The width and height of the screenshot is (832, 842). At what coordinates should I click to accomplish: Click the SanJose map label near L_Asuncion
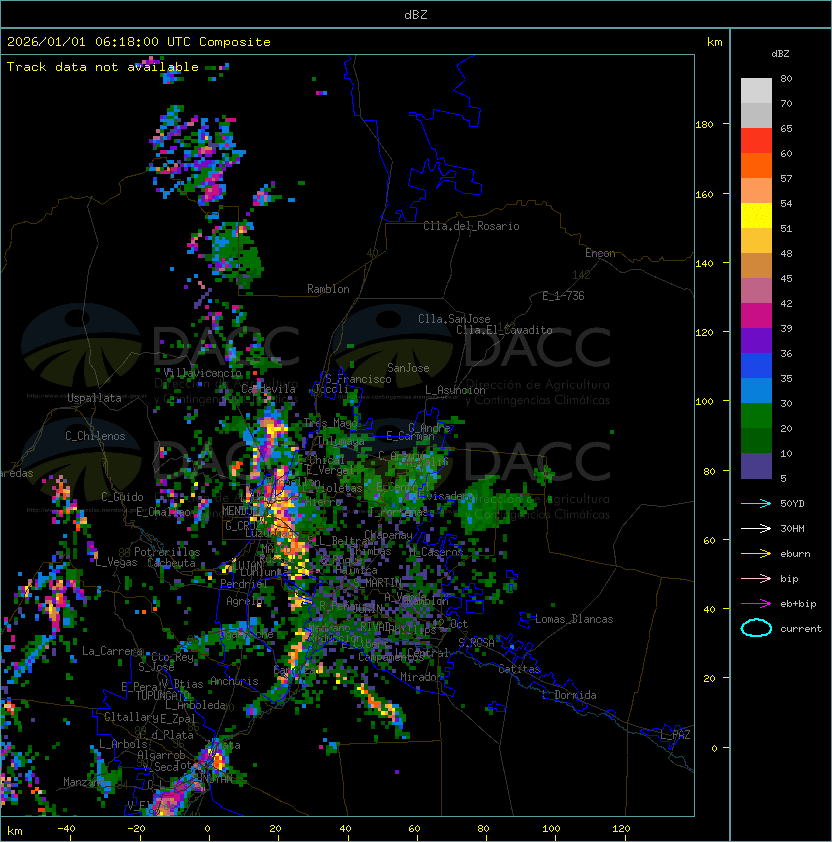408,368
